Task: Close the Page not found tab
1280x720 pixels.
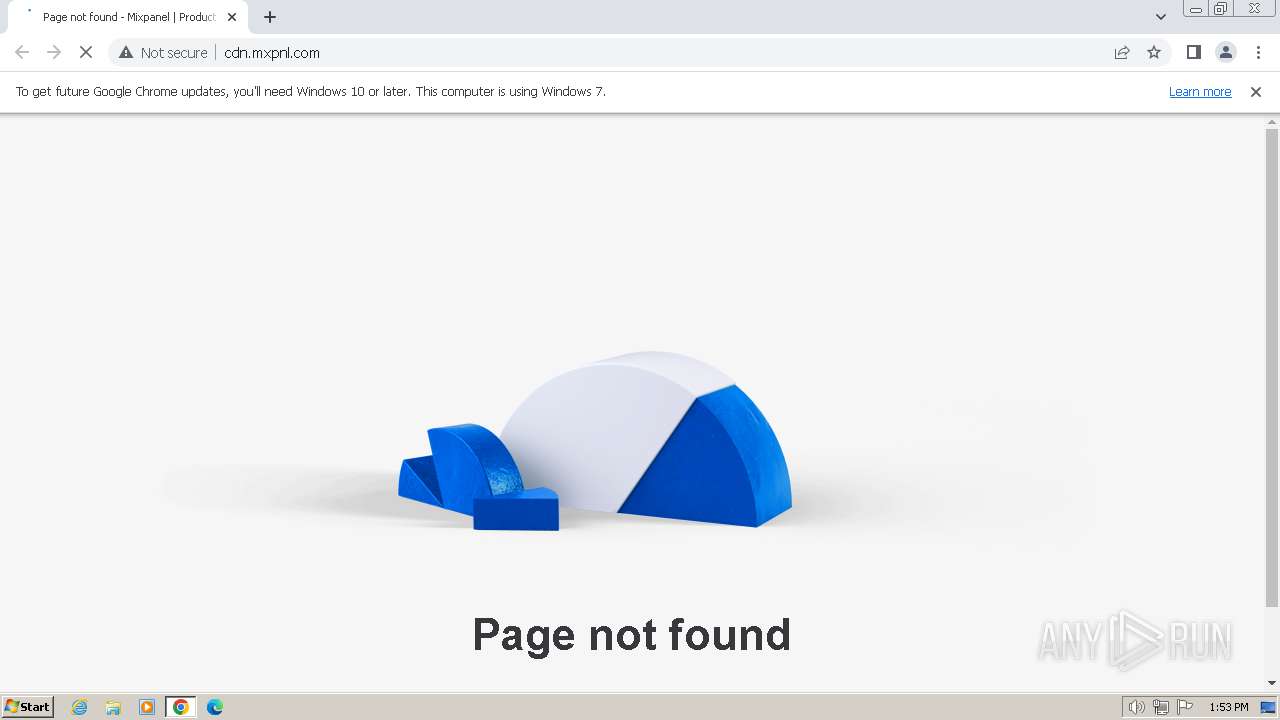Action: click(x=232, y=17)
